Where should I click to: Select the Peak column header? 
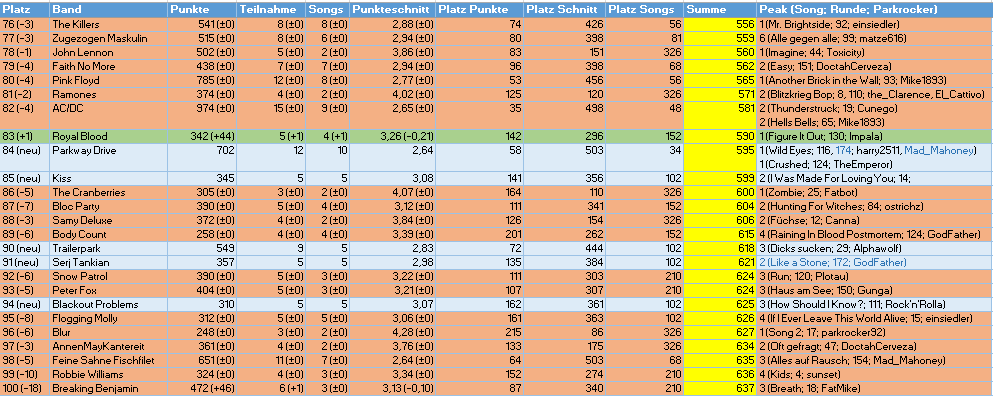pos(875,10)
